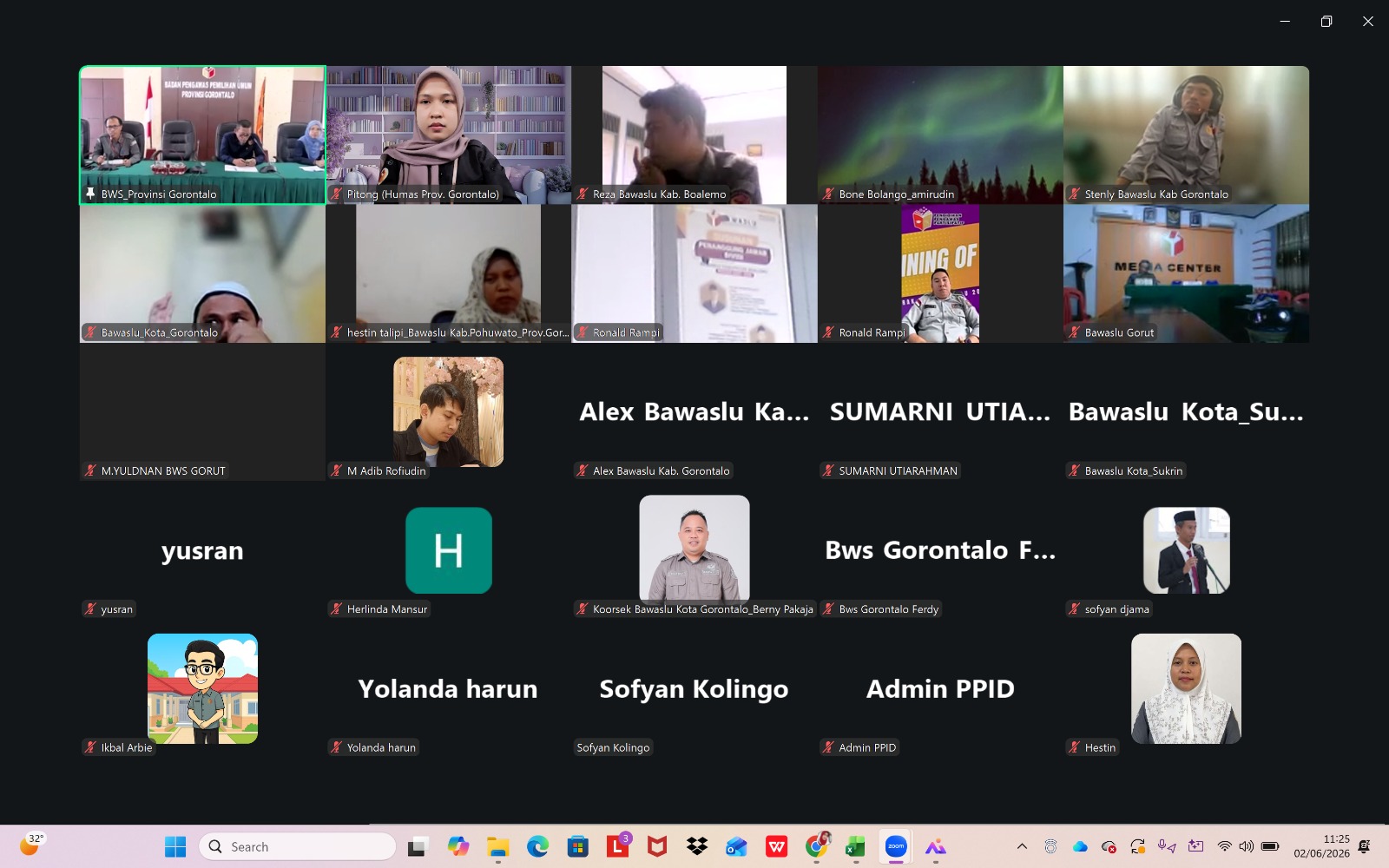Open Wi-Fi network settings in tray
The width and height of the screenshot is (1389, 868).
1224,846
